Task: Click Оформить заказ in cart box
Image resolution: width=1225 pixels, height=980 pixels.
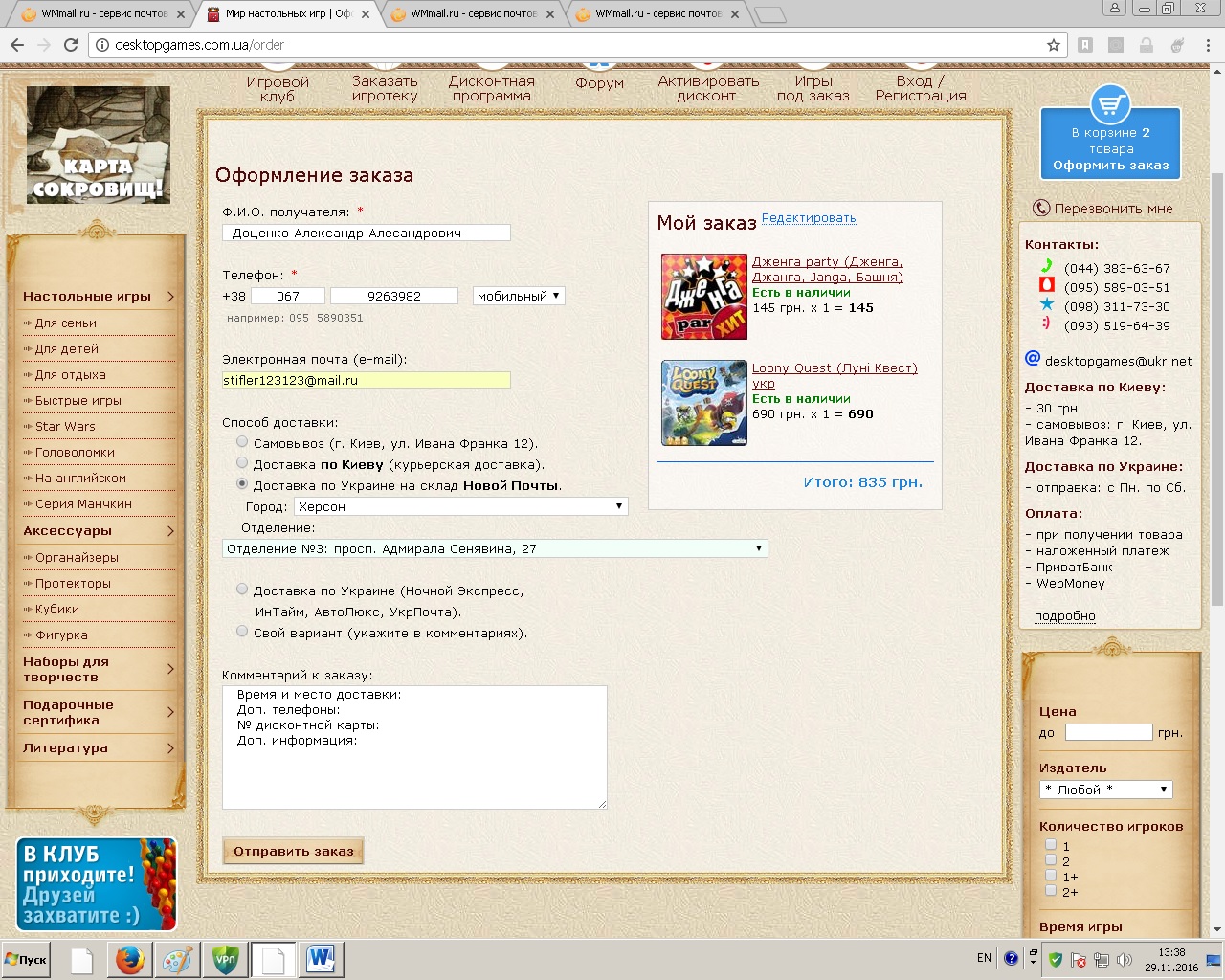Action: pyautogui.click(x=1110, y=166)
